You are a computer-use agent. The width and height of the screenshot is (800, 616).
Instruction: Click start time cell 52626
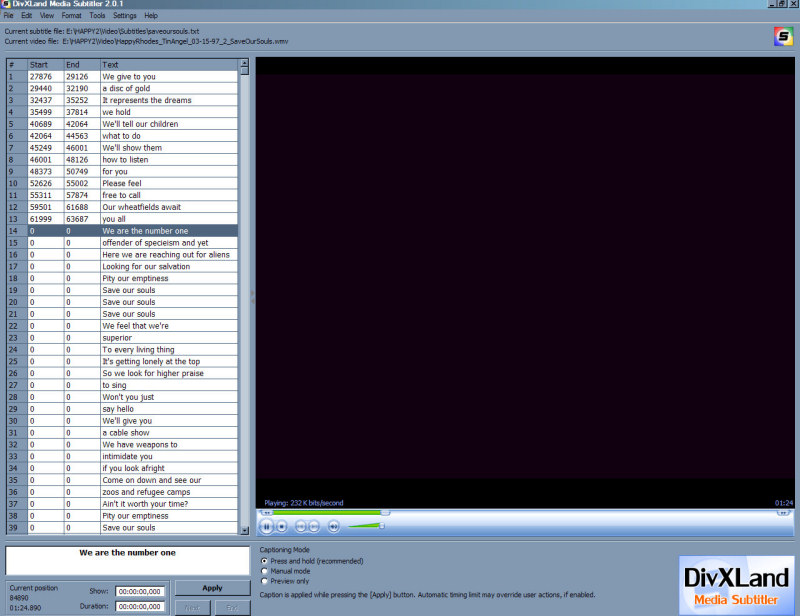pos(46,183)
